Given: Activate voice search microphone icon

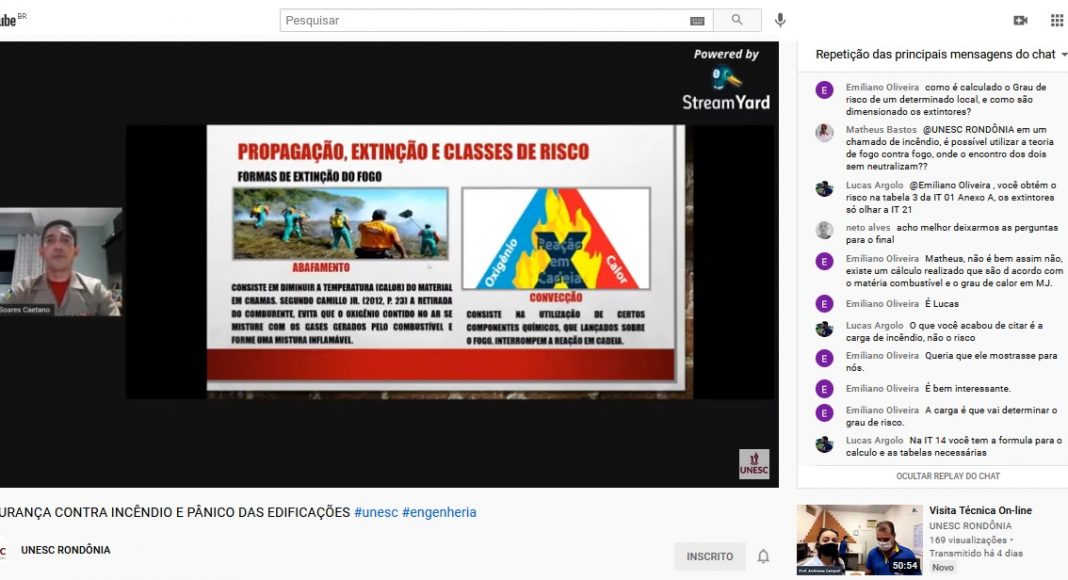Looking at the screenshot, I should click(x=780, y=20).
